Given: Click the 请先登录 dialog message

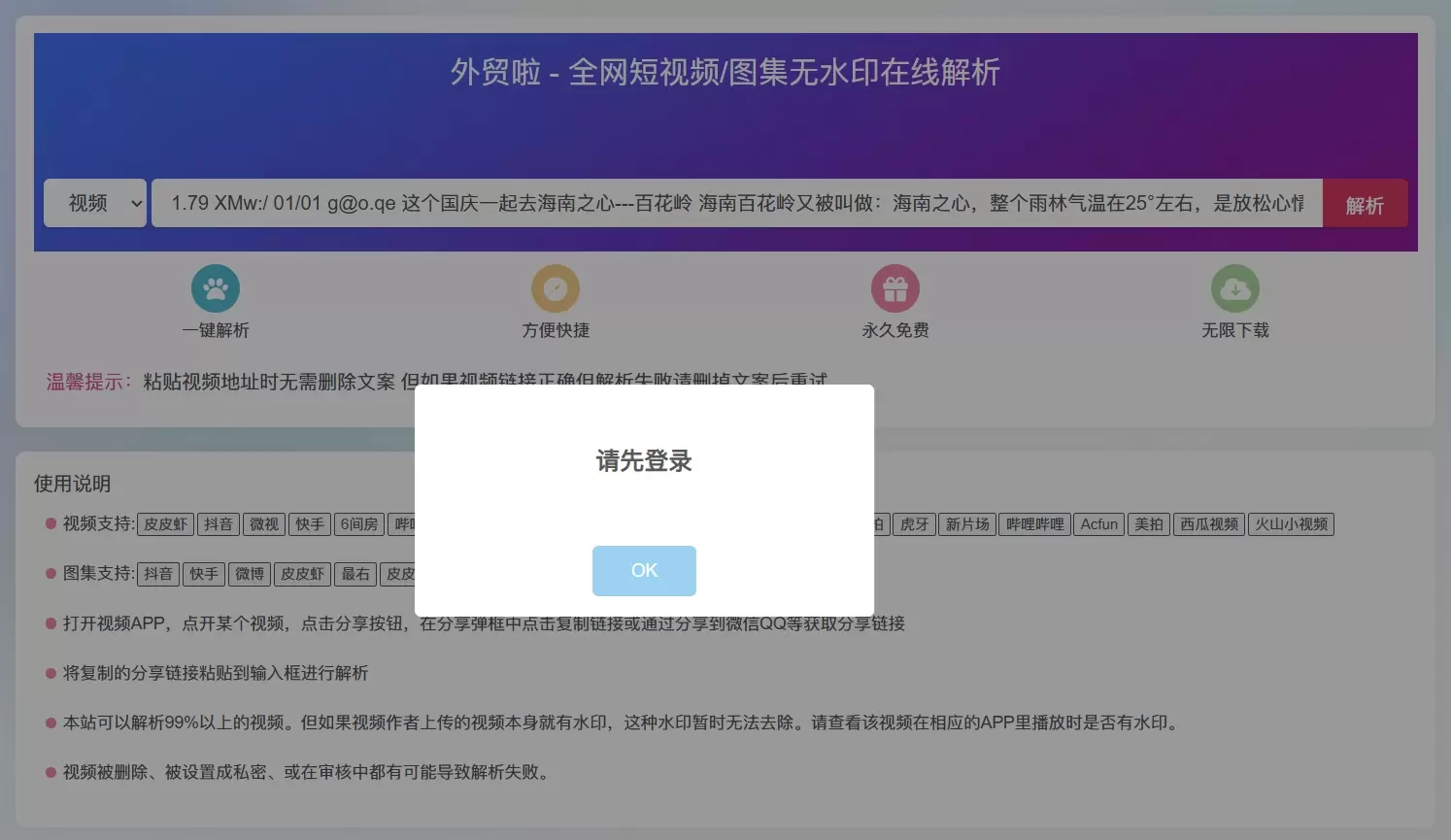Looking at the screenshot, I should [644, 461].
